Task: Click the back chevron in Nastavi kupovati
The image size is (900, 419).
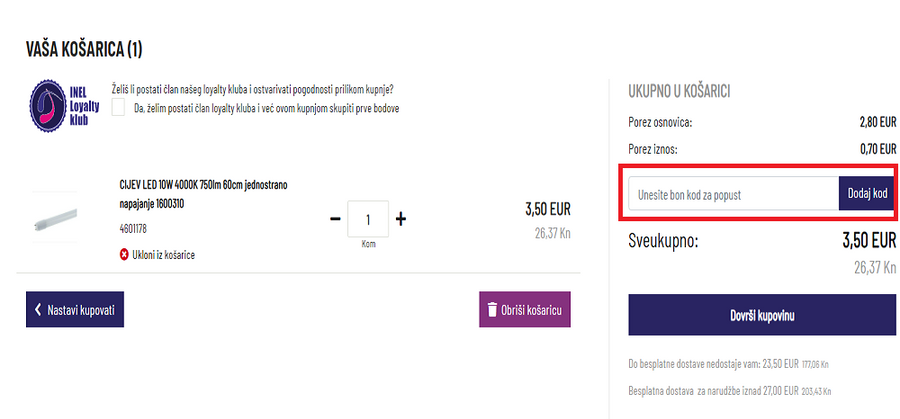Action: [38, 310]
